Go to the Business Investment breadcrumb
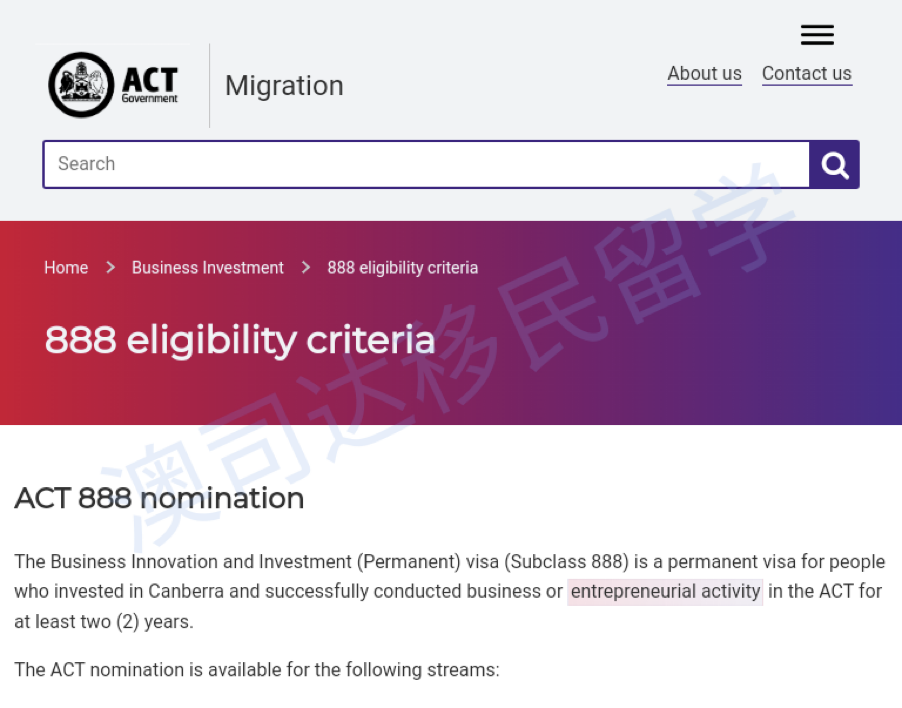The width and height of the screenshot is (902, 708). point(207,267)
